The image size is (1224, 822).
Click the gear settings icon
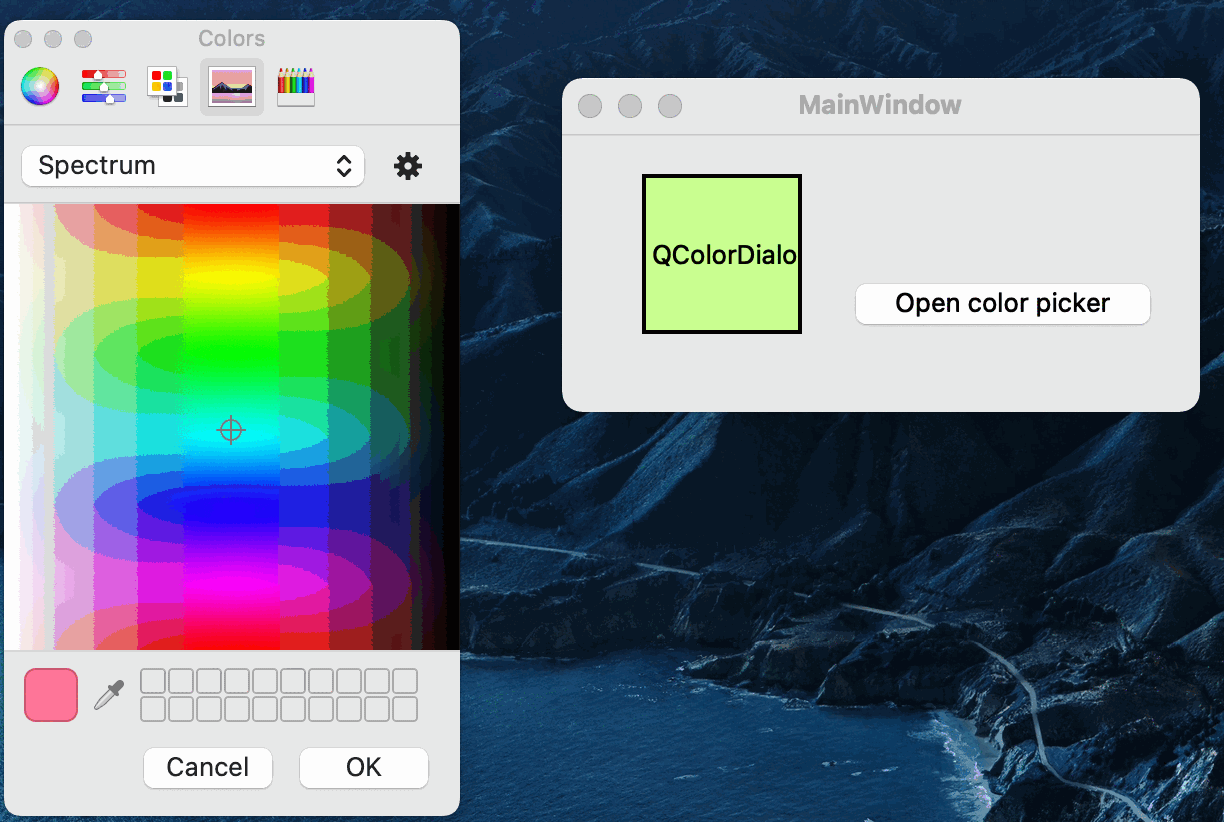click(x=408, y=166)
